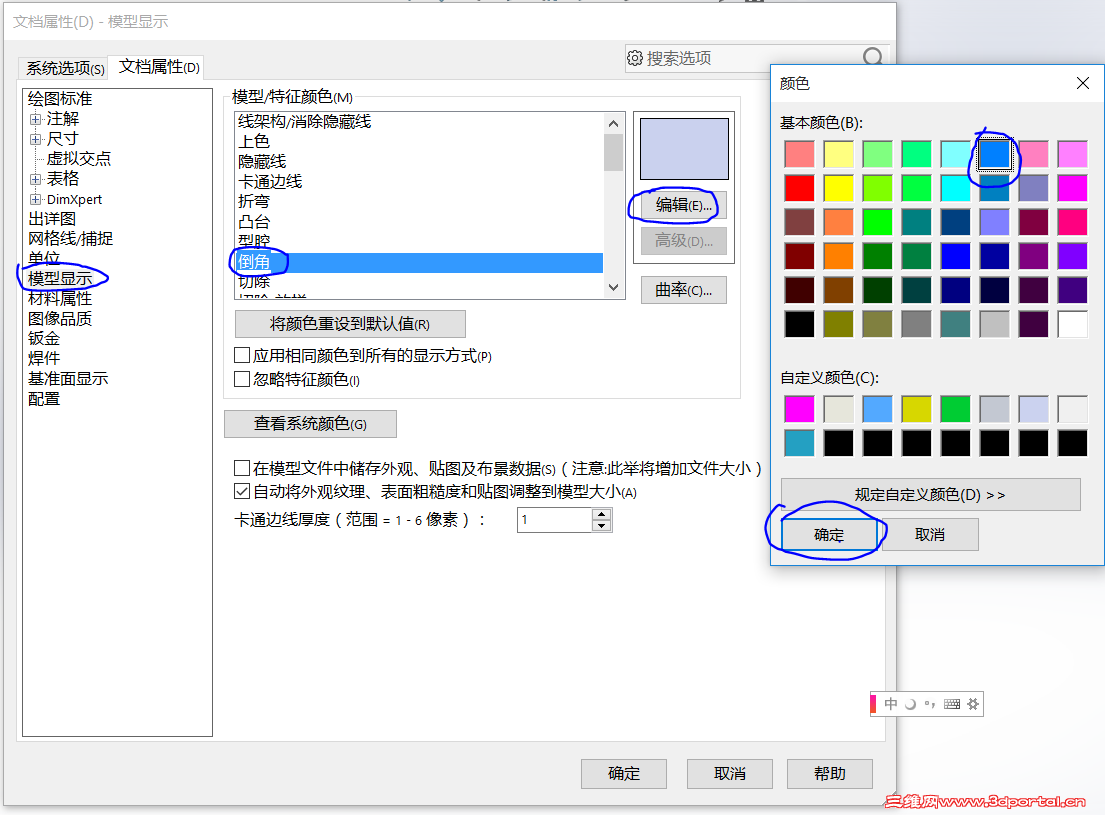Toggle the 中 IME language mode icon
Screen dimensions: 1105x815
890,703
